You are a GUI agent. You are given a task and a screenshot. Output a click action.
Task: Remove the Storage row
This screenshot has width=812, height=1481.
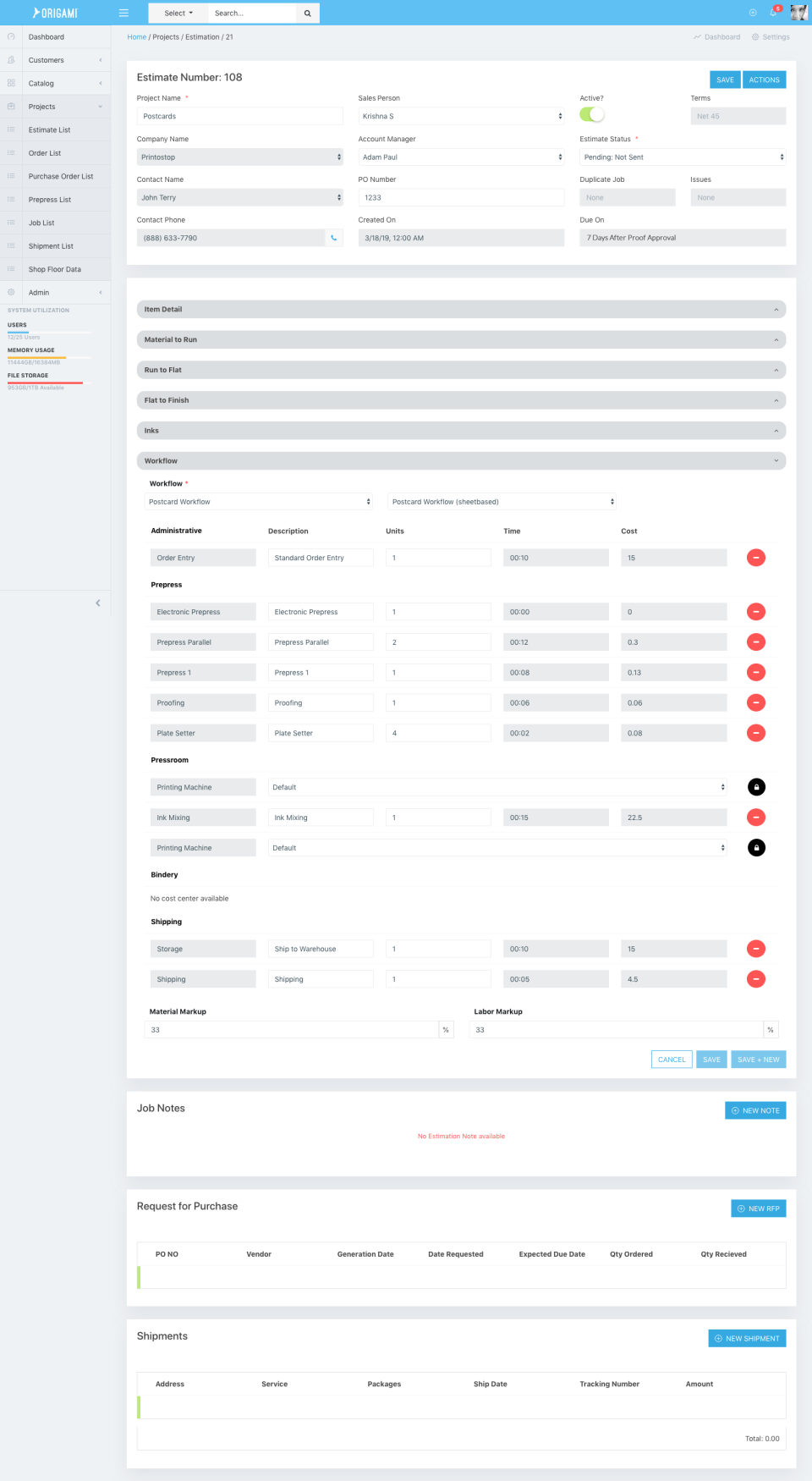point(756,949)
